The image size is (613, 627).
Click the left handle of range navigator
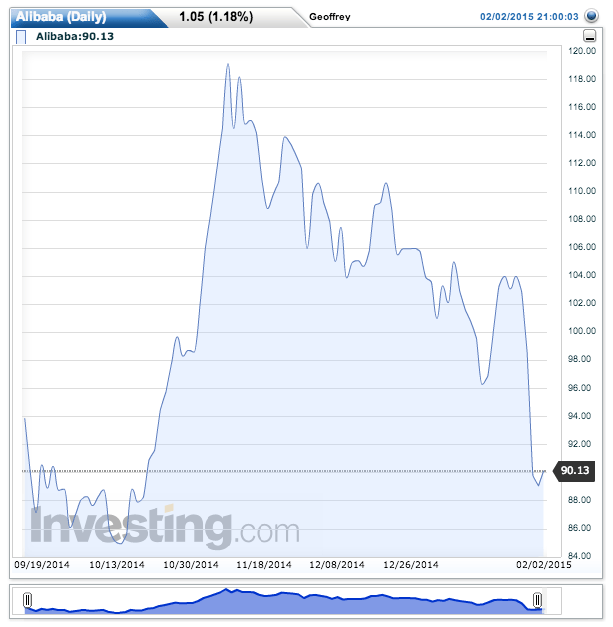28,600
